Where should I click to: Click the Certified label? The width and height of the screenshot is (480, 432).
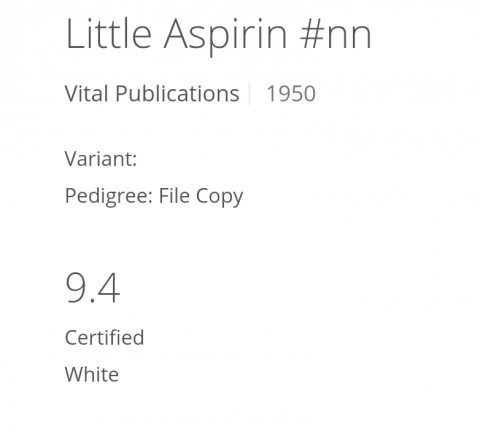click(x=104, y=337)
